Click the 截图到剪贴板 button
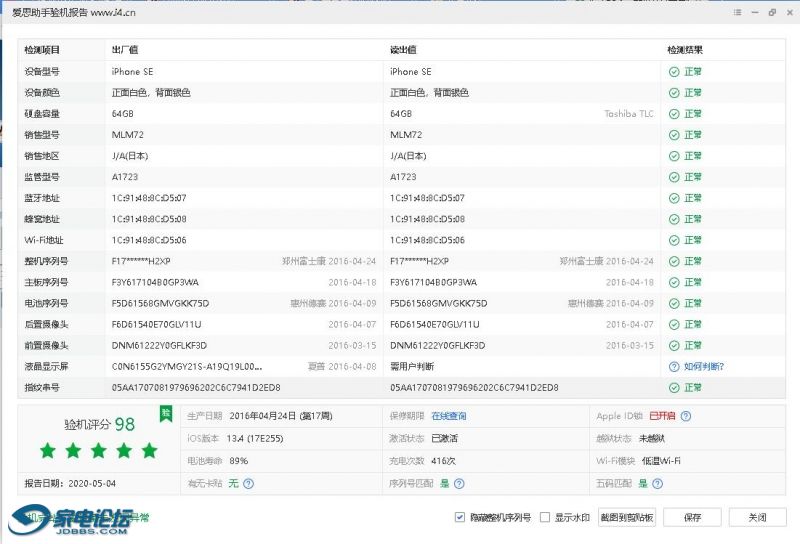Image resolution: width=800 pixels, height=544 pixels. [627, 517]
